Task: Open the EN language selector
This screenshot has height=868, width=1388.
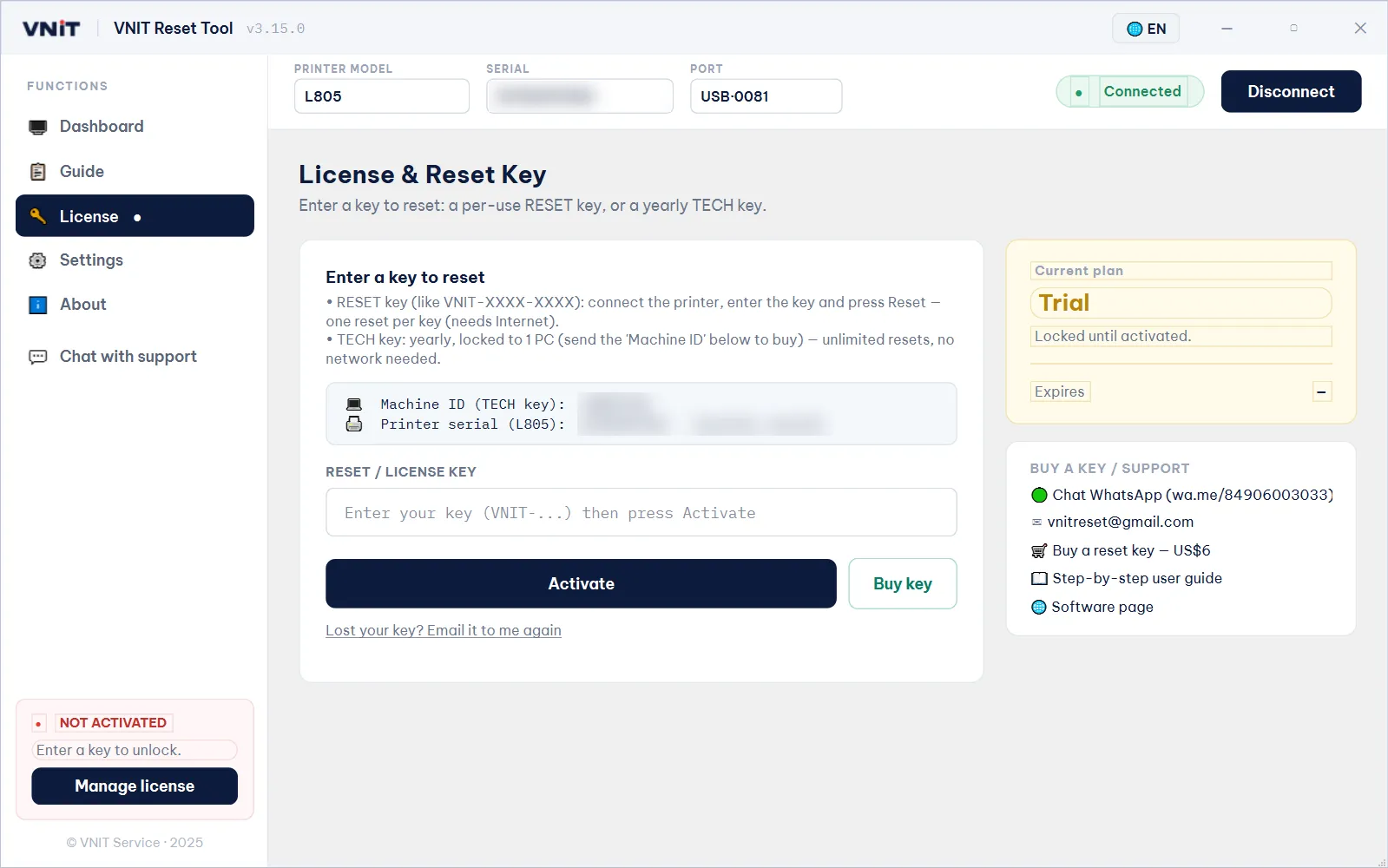Action: (x=1146, y=29)
